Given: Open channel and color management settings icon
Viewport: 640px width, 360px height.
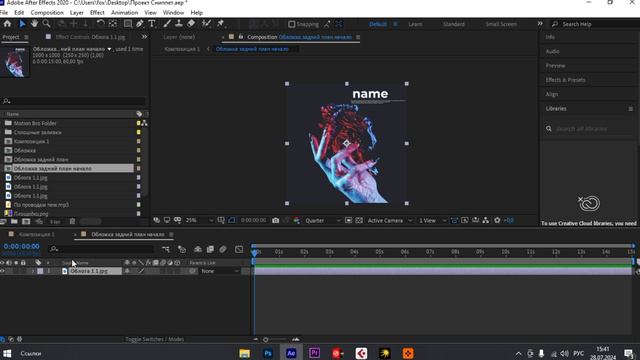Looking at the screenshot, I should (297, 220).
